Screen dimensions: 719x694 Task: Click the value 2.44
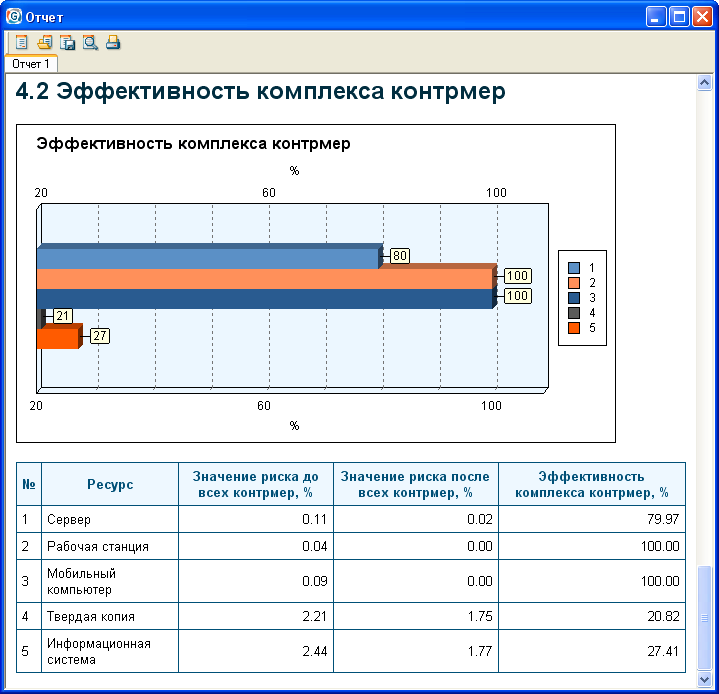pos(315,651)
